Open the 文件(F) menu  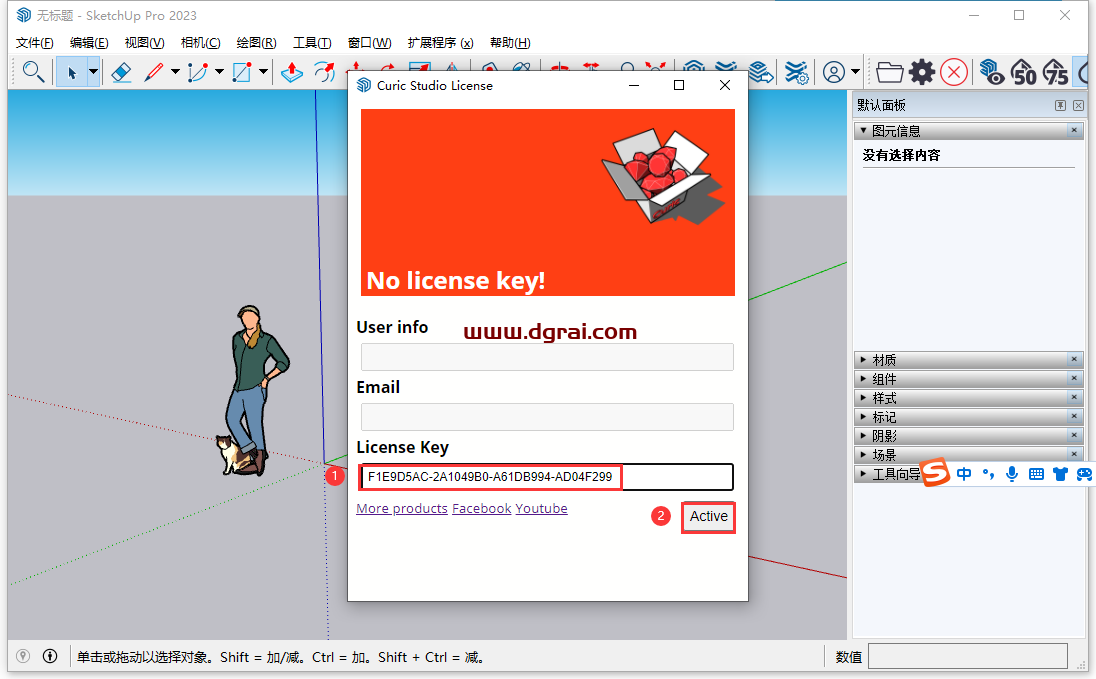pyautogui.click(x=34, y=43)
